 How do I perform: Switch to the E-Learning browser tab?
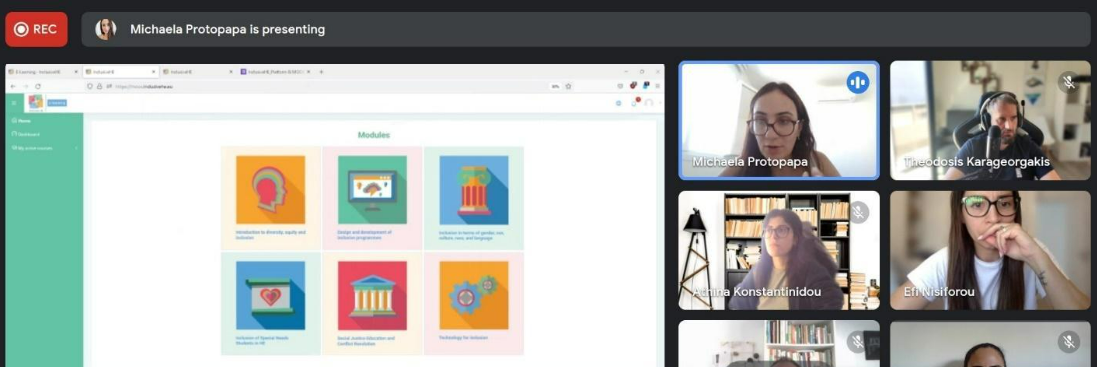tap(43, 71)
